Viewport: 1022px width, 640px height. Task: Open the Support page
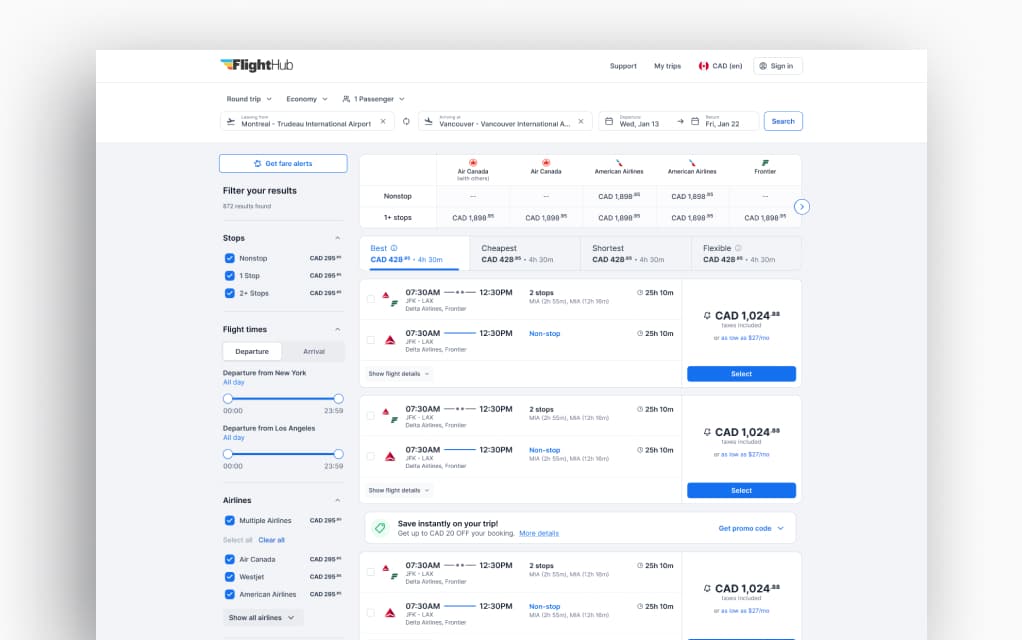[x=623, y=66]
